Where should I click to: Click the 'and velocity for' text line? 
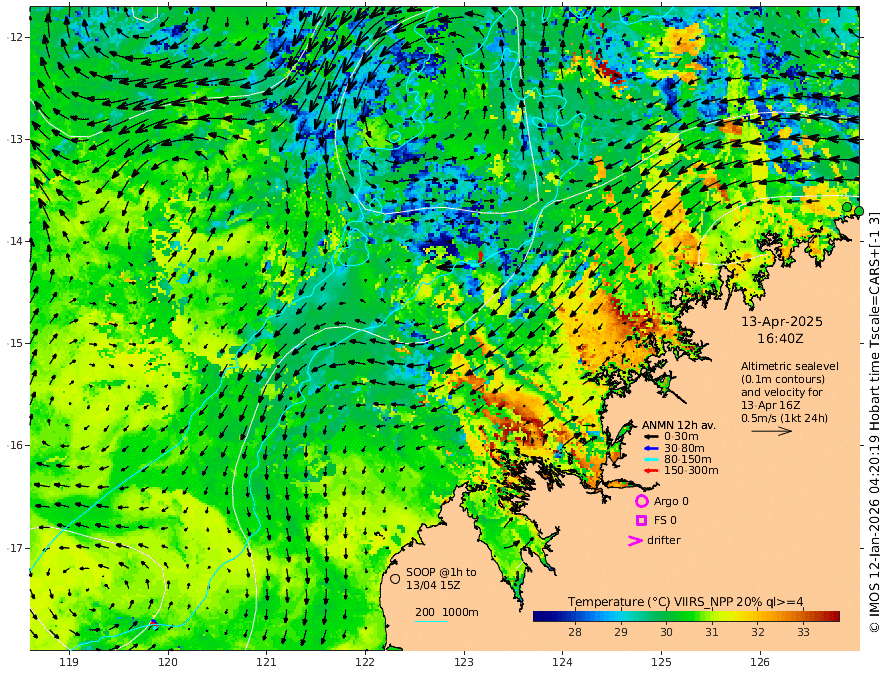click(x=782, y=392)
